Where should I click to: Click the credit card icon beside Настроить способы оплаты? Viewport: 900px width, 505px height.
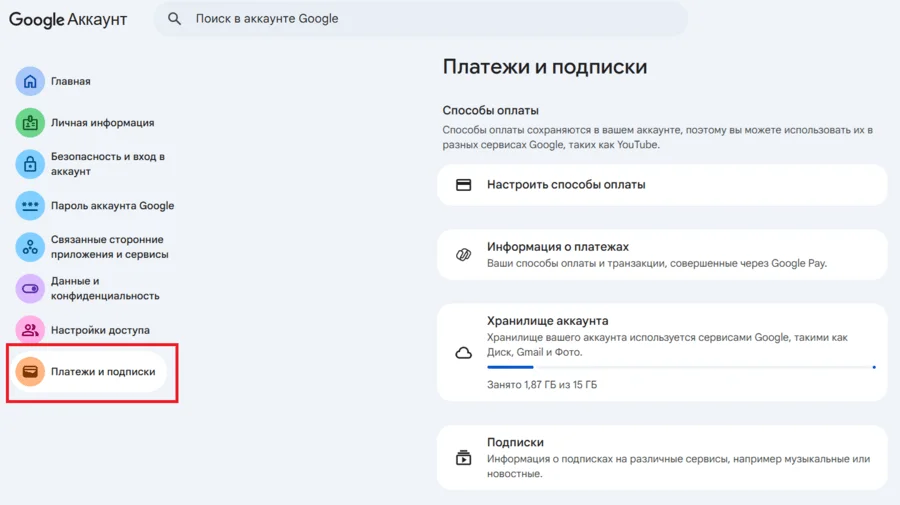point(463,185)
